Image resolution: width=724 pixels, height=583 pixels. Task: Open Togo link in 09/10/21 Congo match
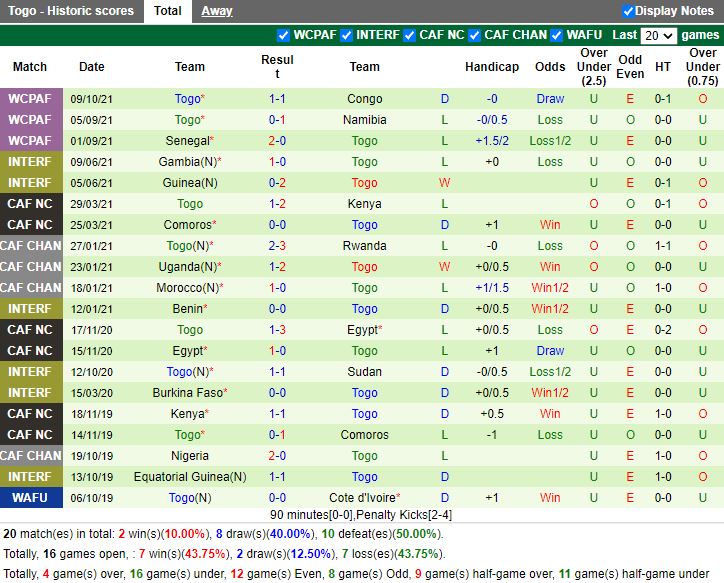[187, 99]
